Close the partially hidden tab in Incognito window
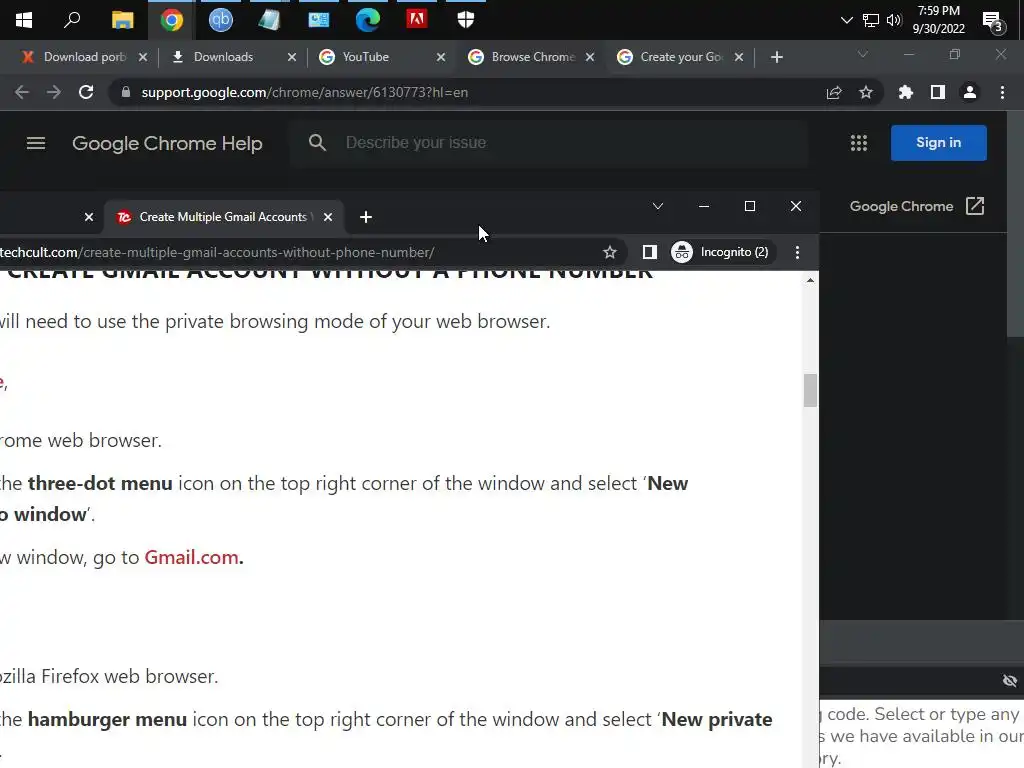1024x768 pixels. tap(89, 217)
